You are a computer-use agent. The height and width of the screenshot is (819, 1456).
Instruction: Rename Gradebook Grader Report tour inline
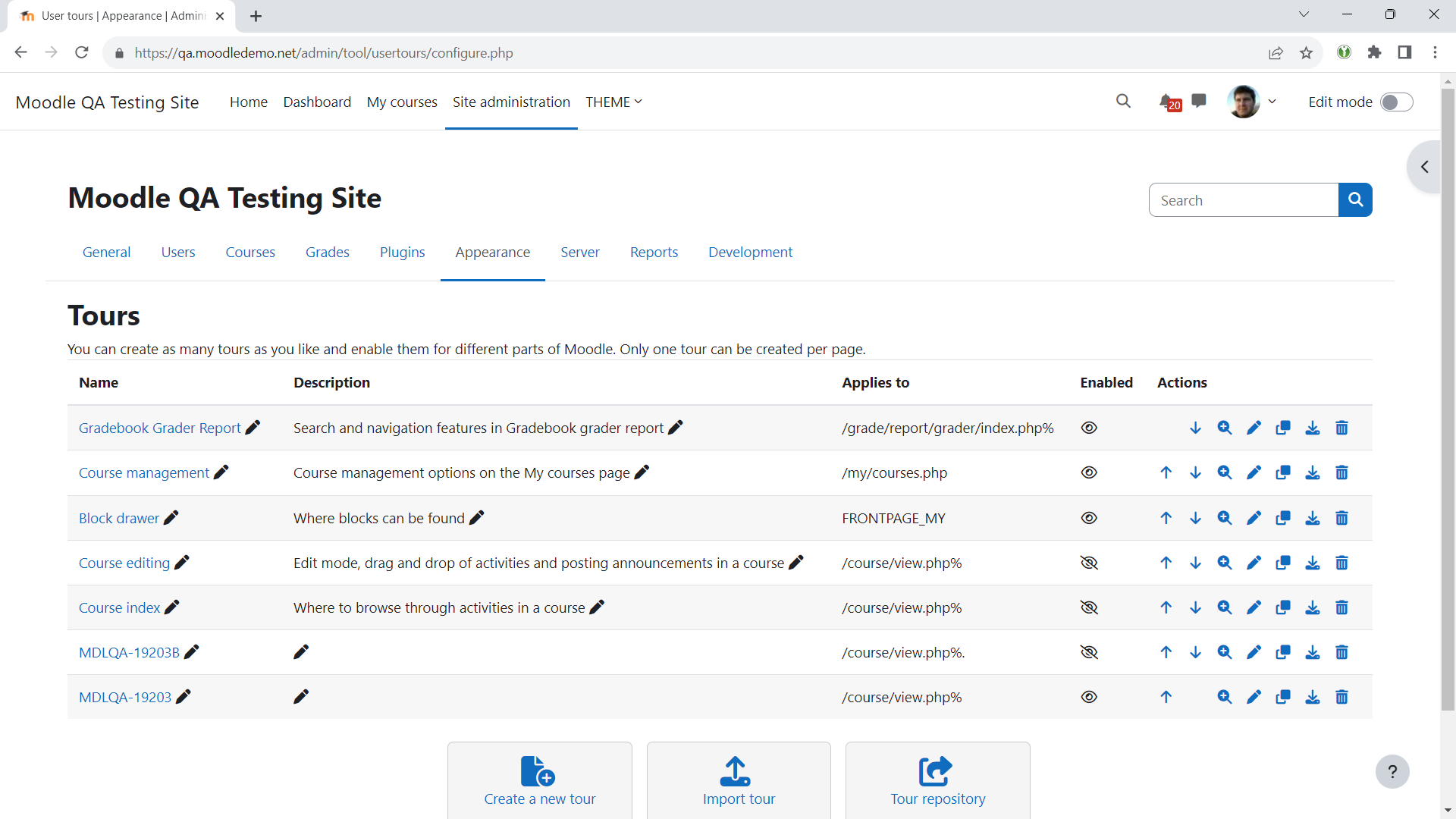point(253,428)
